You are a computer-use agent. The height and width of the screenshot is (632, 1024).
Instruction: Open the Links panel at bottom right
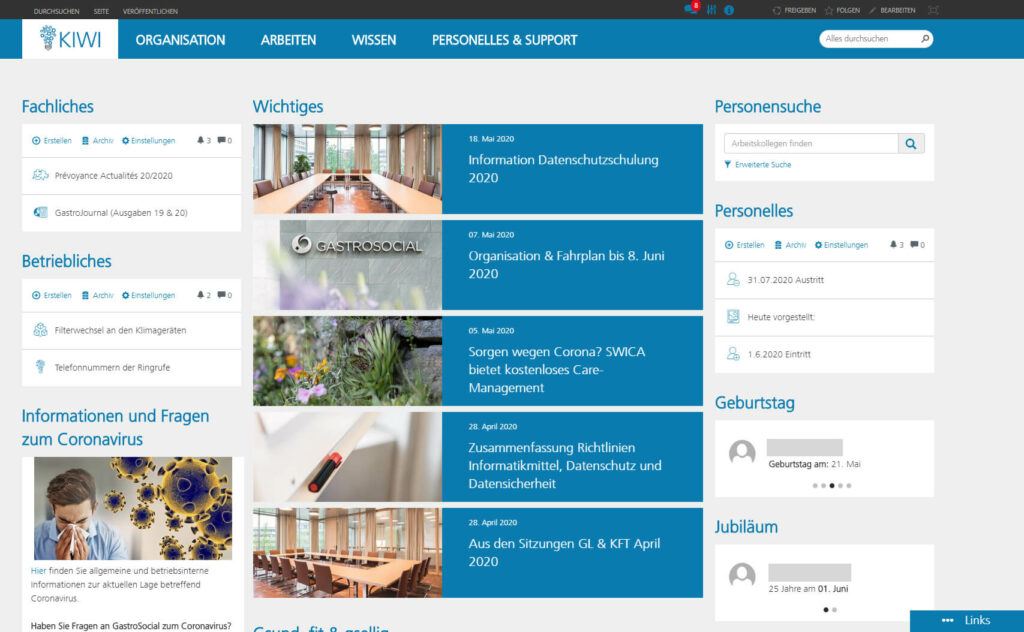[968, 620]
